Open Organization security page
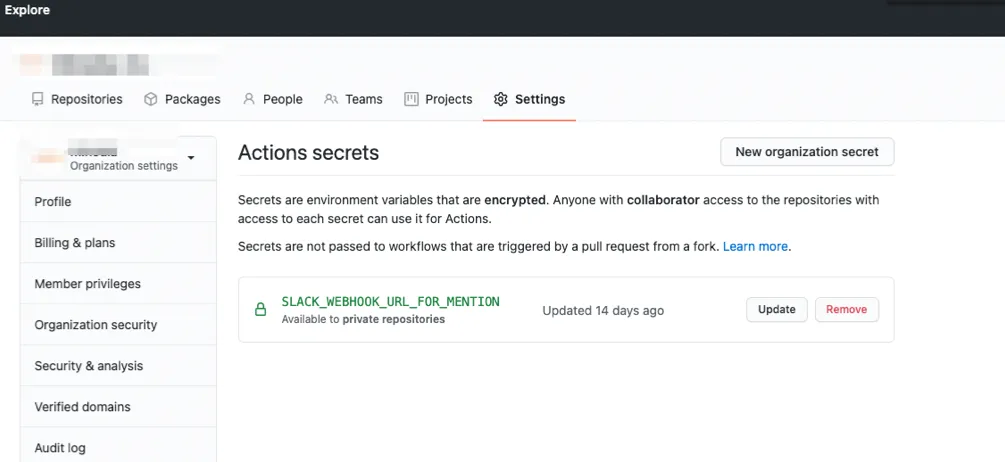Image resolution: width=1005 pixels, height=462 pixels. pos(95,325)
